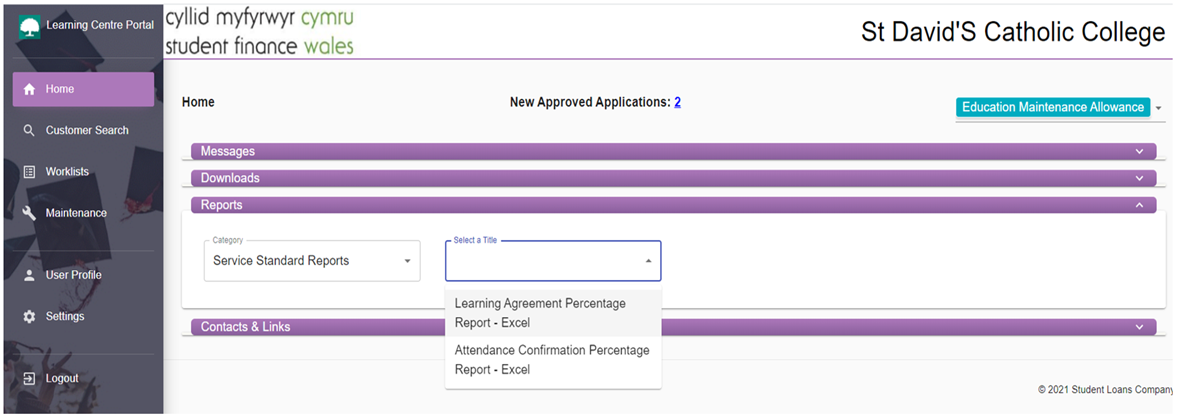Click the Student Finance Wales logo

[x=259, y=32]
